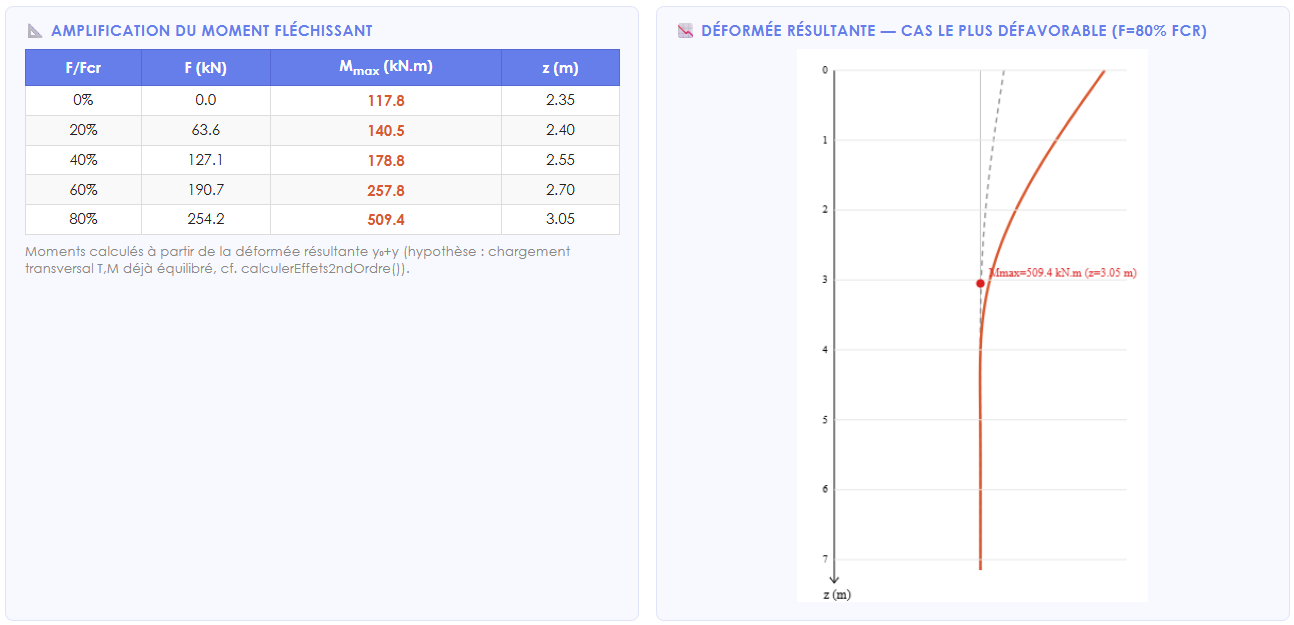Choose the 2.70 depth cell

tap(560, 190)
